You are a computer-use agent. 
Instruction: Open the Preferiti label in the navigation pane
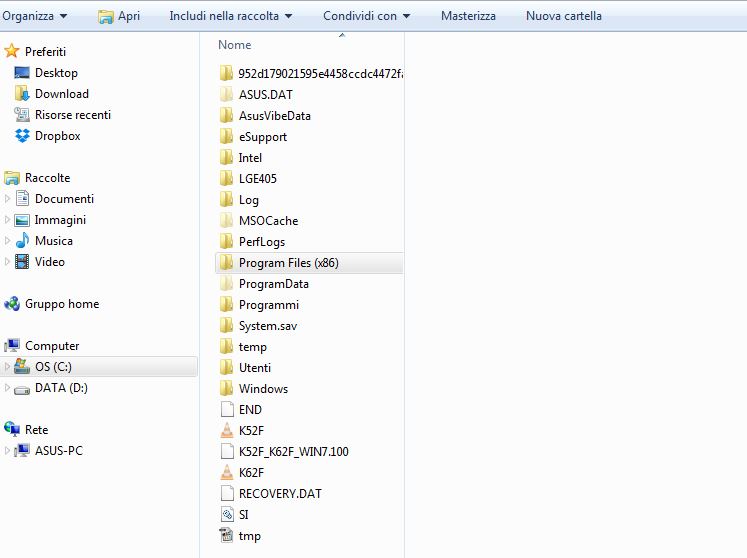click(45, 51)
